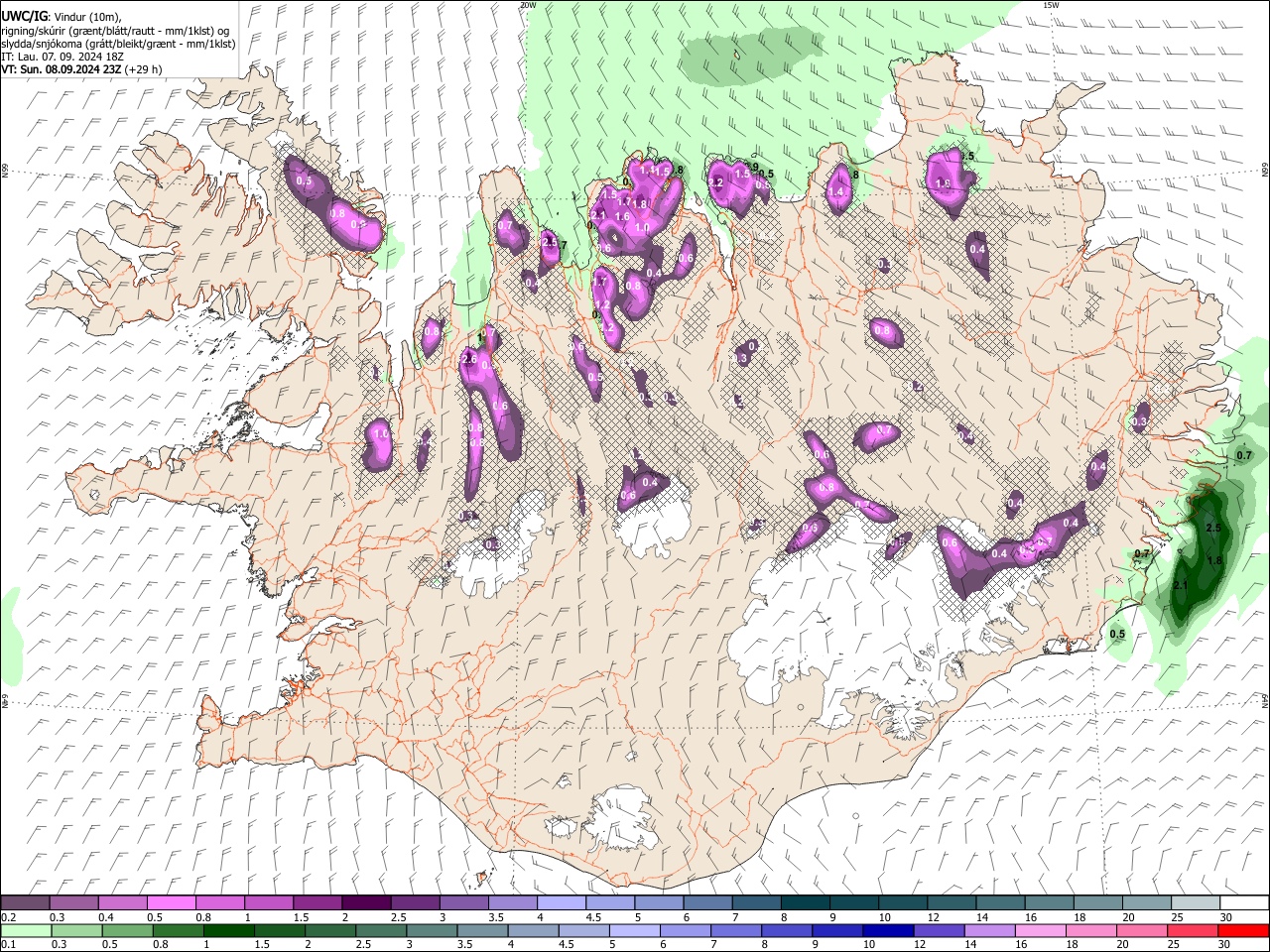Click the '2.6' snow value in the west
The image size is (1270, 952).
(470, 358)
